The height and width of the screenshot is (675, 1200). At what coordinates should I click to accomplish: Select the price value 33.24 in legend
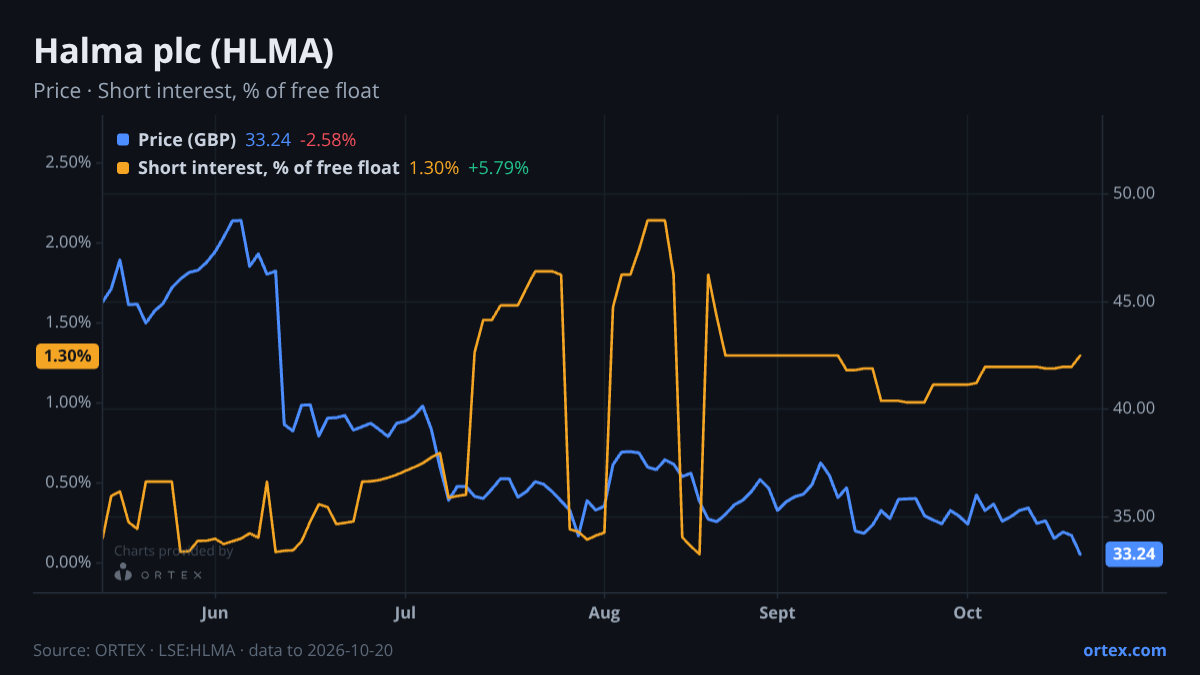click(x=268, y=140)
